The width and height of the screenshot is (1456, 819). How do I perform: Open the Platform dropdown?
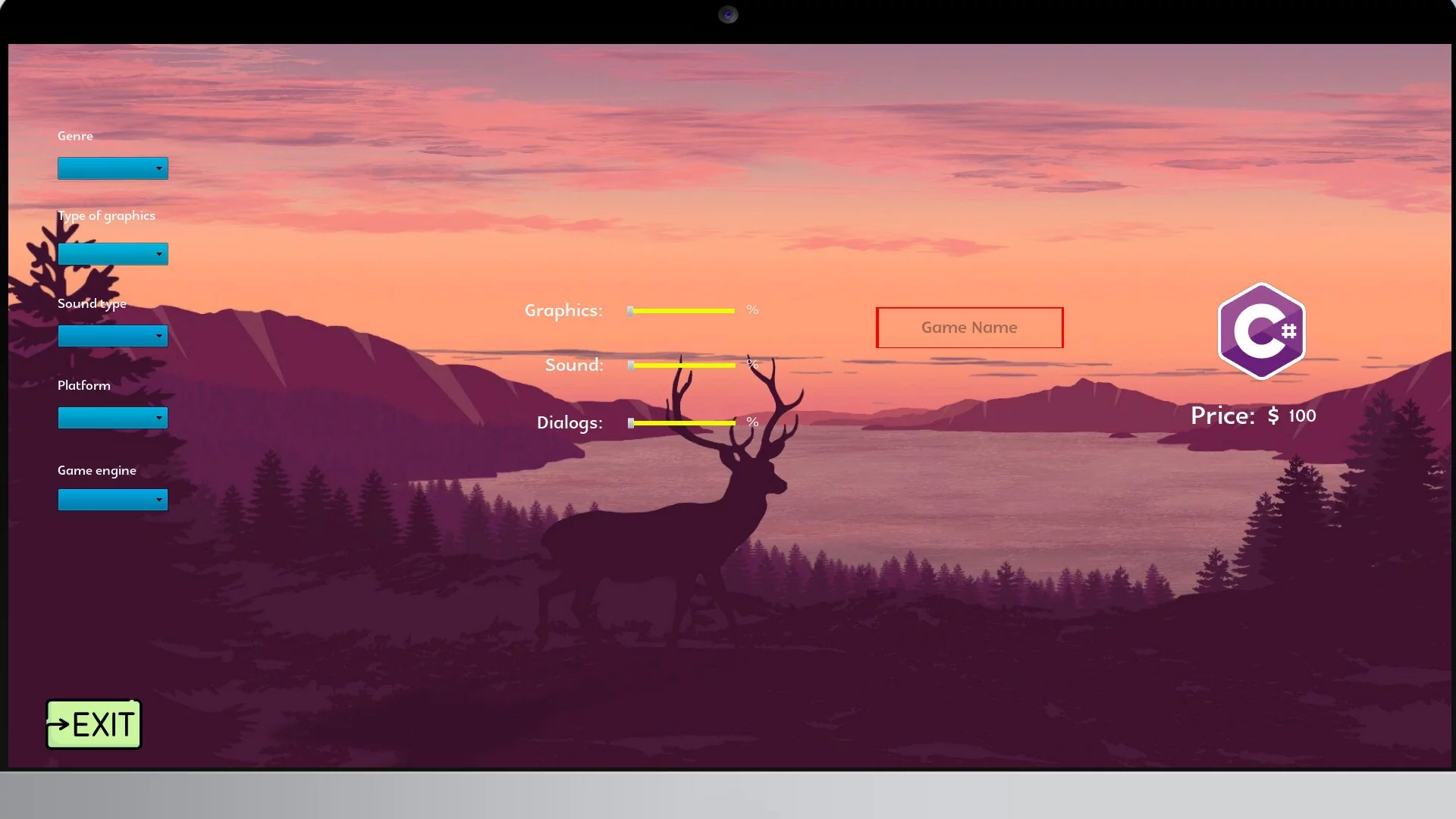click(113, 418)
